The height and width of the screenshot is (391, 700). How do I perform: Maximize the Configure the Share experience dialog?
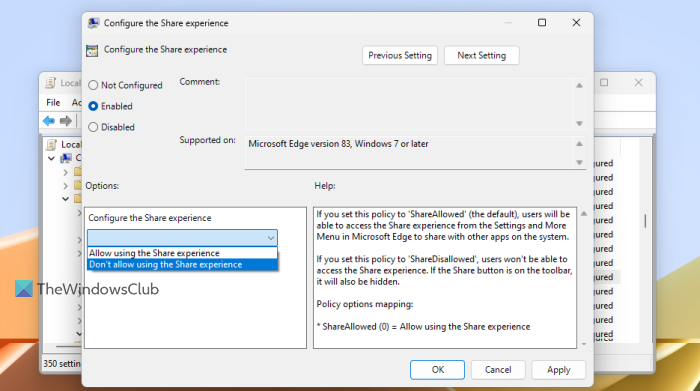[x=542, y=22]
